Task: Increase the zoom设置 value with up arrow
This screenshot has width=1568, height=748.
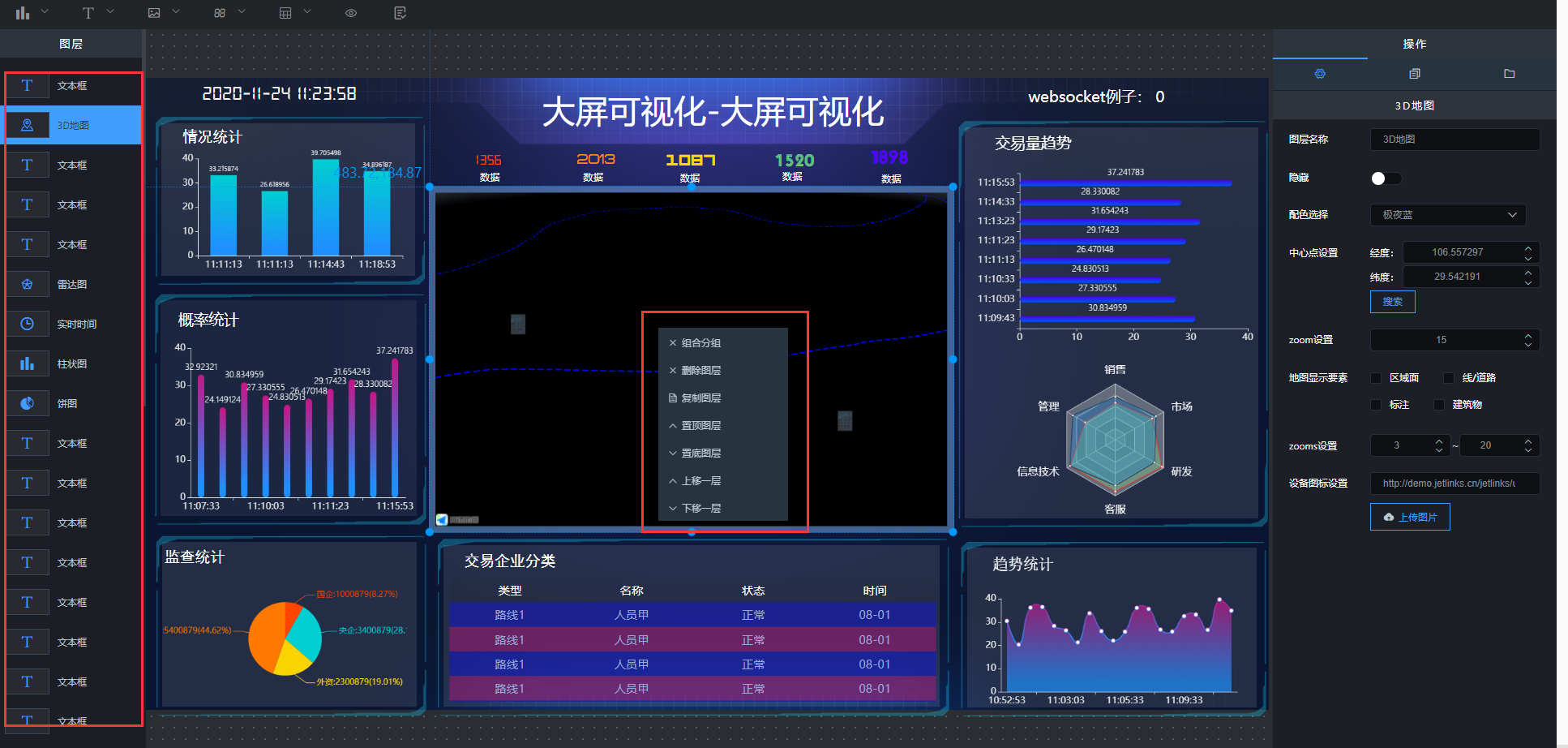Action: tap(1528, 336)
